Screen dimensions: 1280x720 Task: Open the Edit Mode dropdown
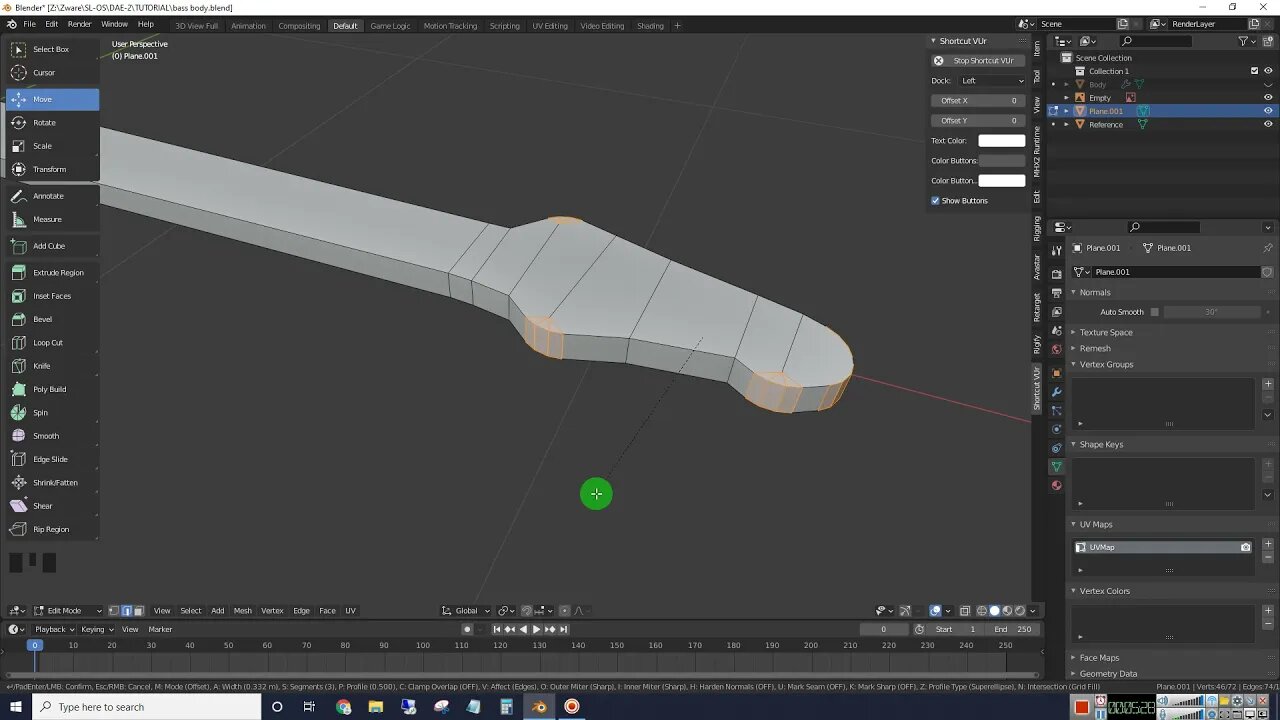(x=69, y=611)
